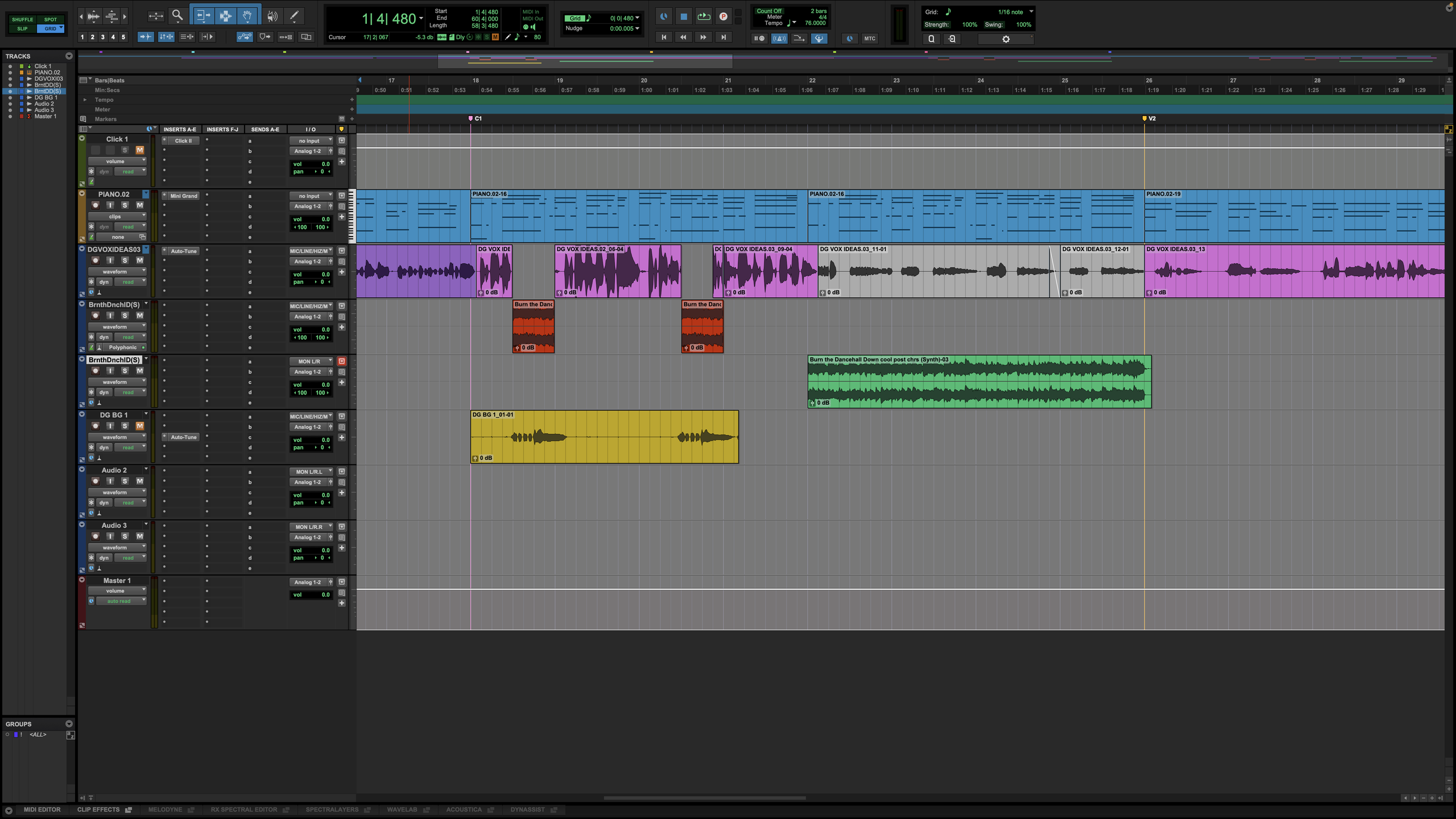This screenshot has width=1456, height=819.
Task: Enable SLIP edit mode
Action: (x=23, y=29)
